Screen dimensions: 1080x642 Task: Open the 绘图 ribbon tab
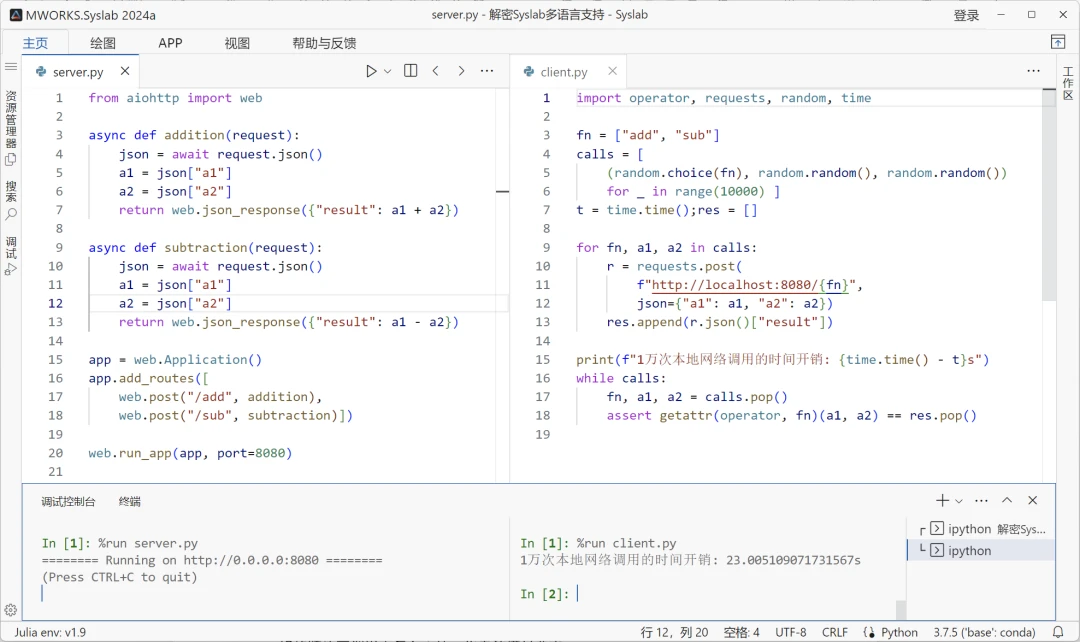pyautogui.click(x=103, y=43)
